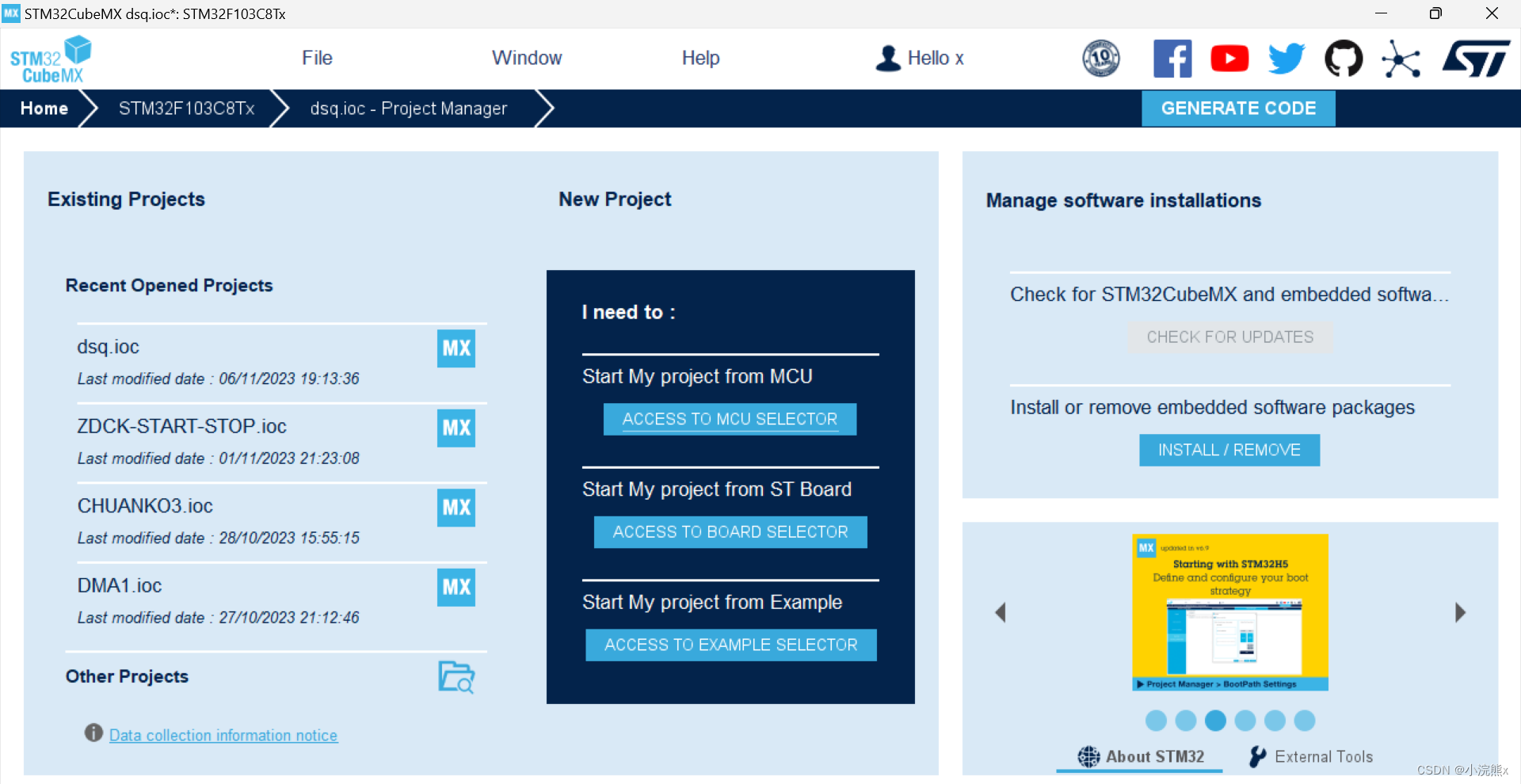Click the STM32CubeMX logo
The width and height of the screenshot is (1521, 784).
[51, 59]
